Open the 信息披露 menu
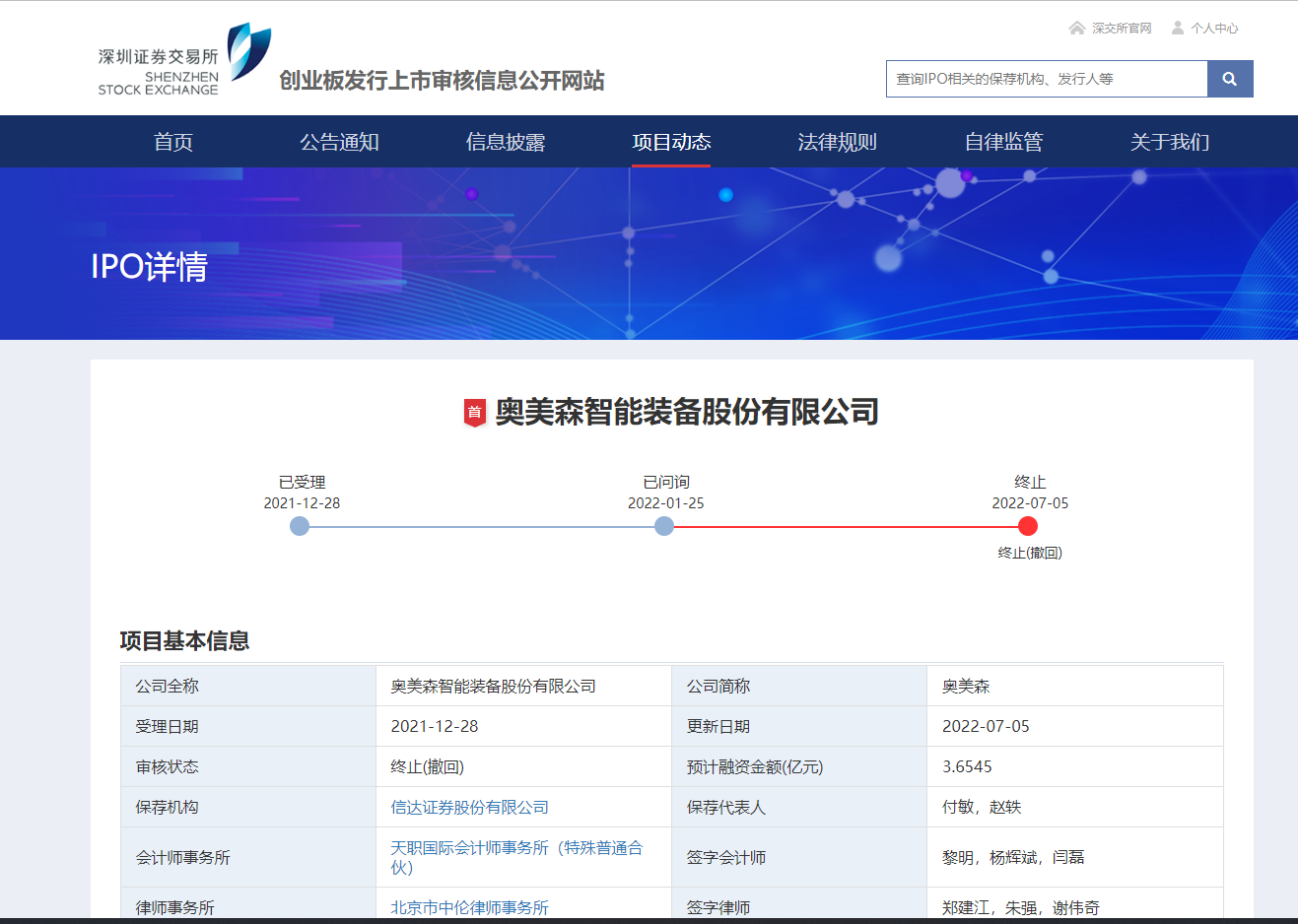This screenshot has height=924, width=1298. click(x=506, y=142)
